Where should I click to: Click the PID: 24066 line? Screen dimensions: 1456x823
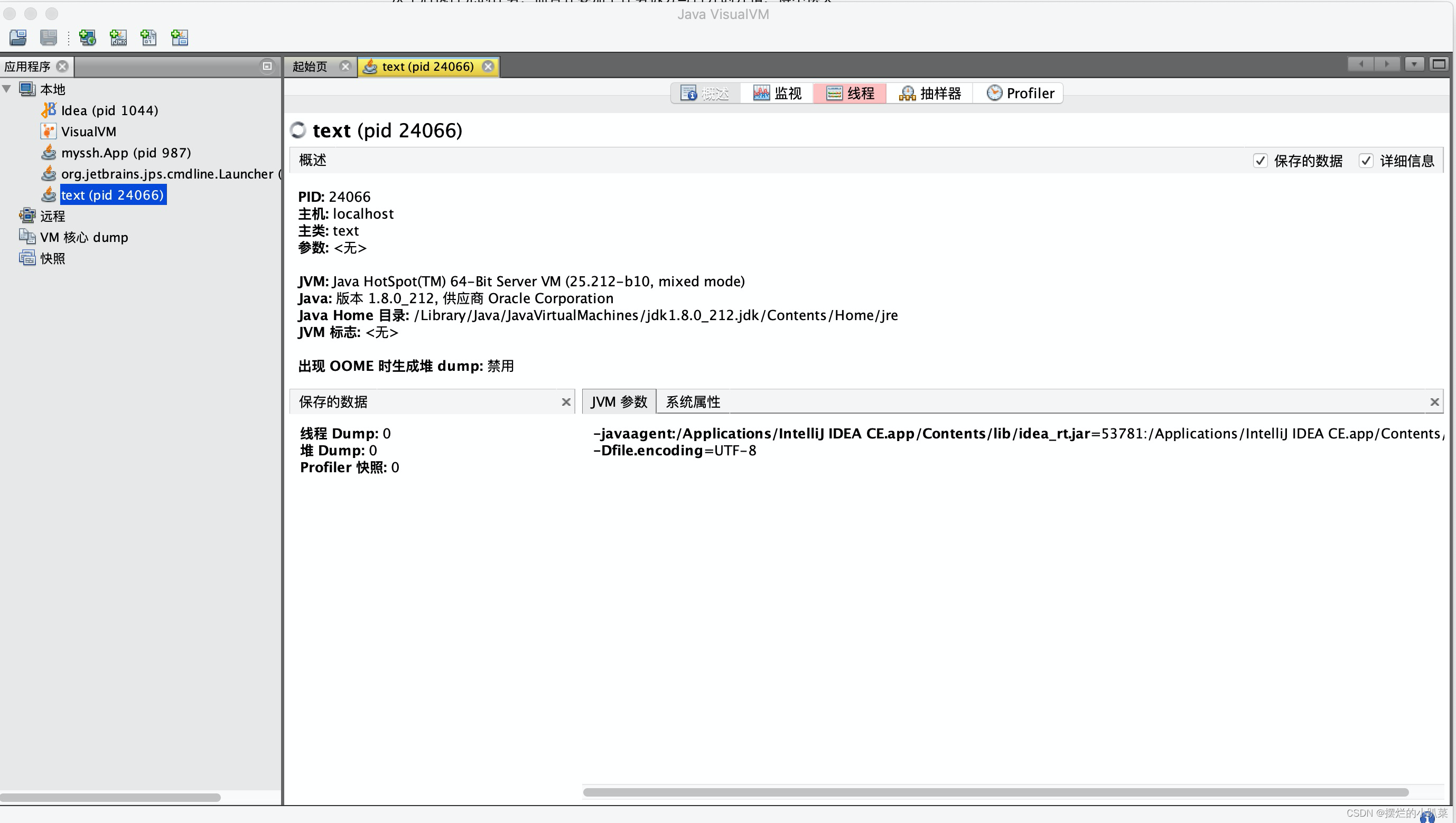(x=334, y=197)
